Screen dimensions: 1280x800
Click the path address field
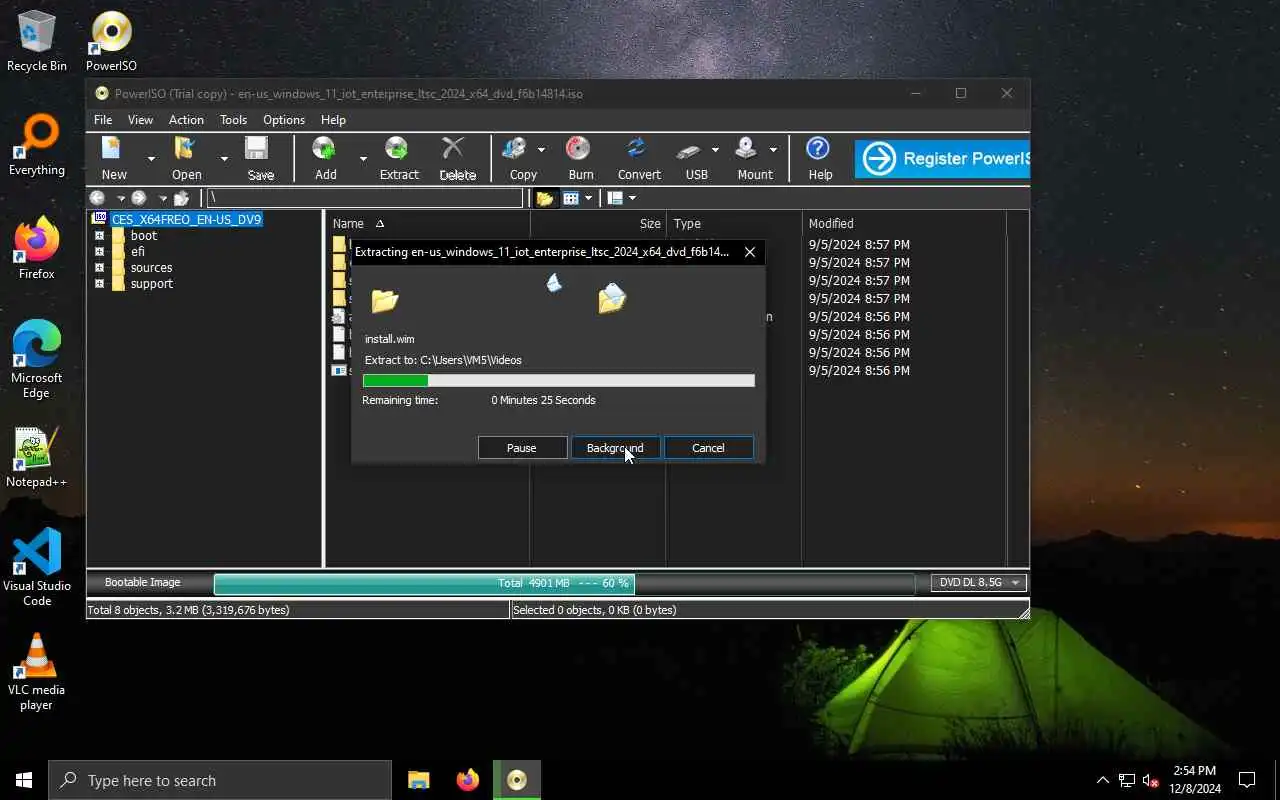365,198
